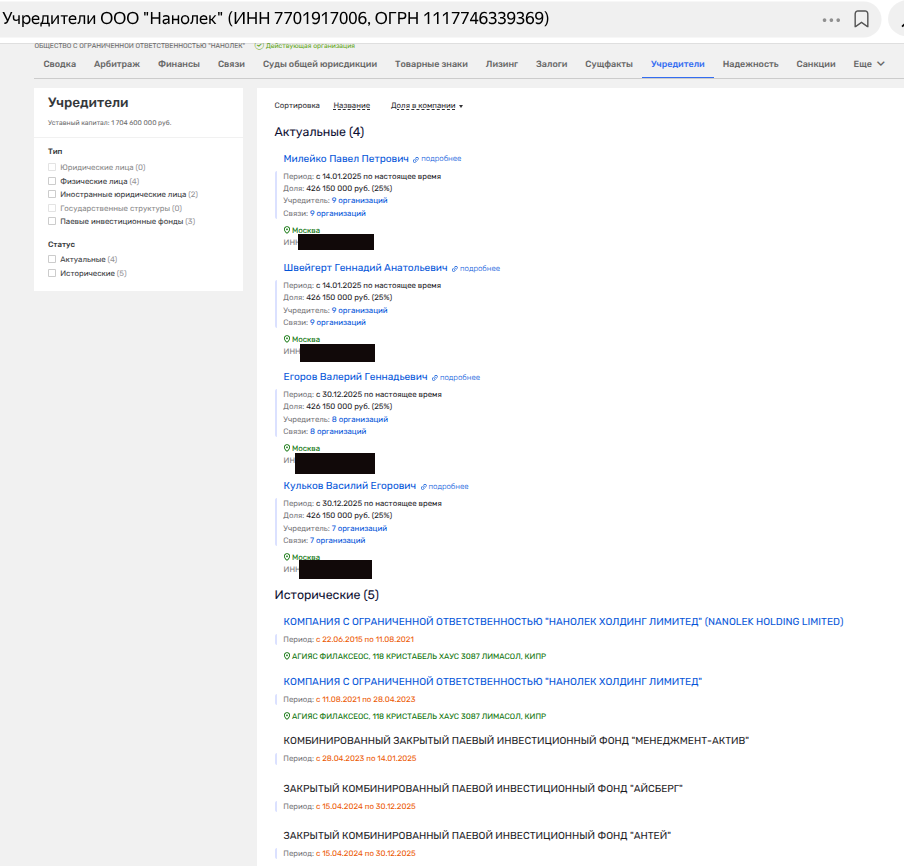The image size is (904, 866).
Task: Click the link icon beside Кульков Василий Егорович
Action: coord(423,487)
